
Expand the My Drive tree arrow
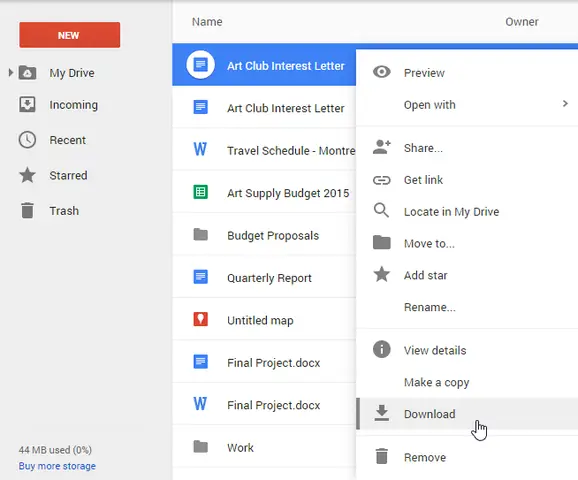pos(11,73)
